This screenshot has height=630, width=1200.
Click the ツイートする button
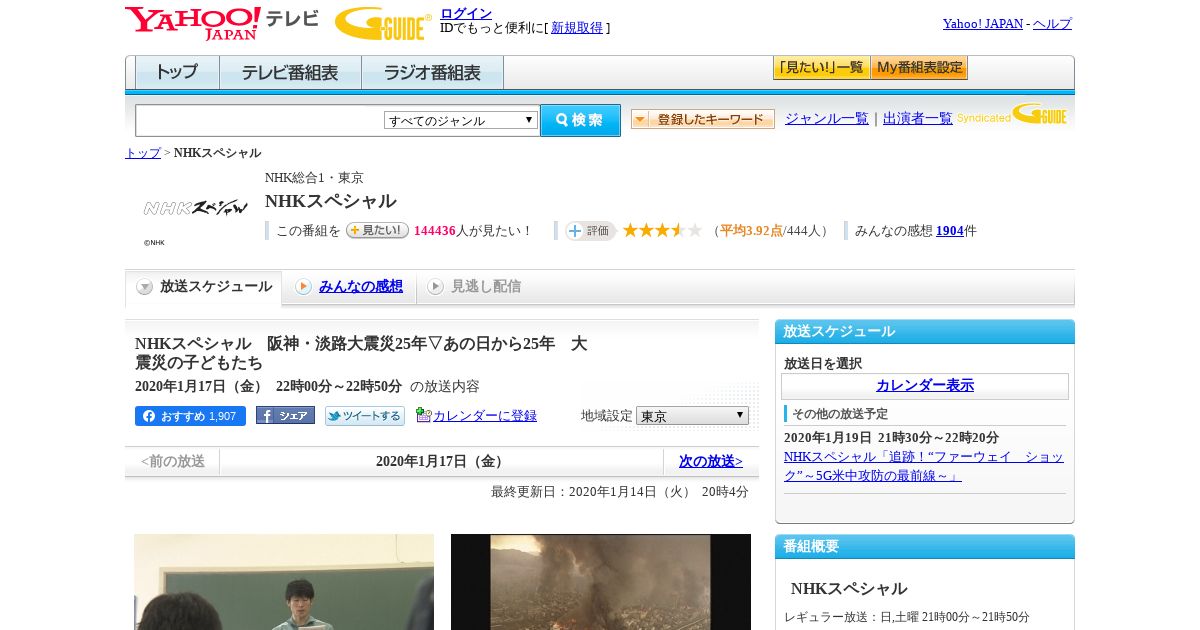[365, 416]
